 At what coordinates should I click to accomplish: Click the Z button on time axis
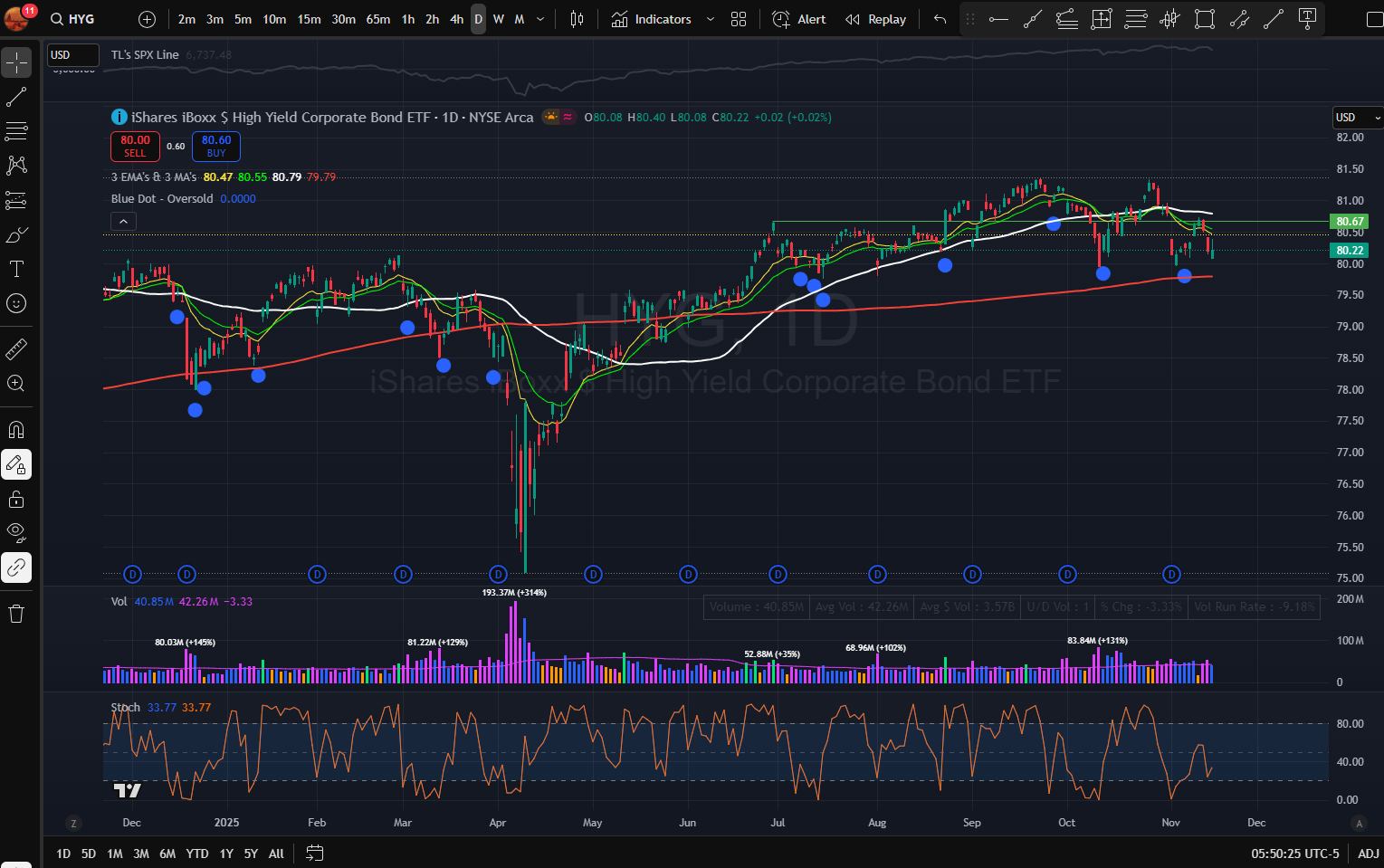pyautogui.click(x=73, y=823)
